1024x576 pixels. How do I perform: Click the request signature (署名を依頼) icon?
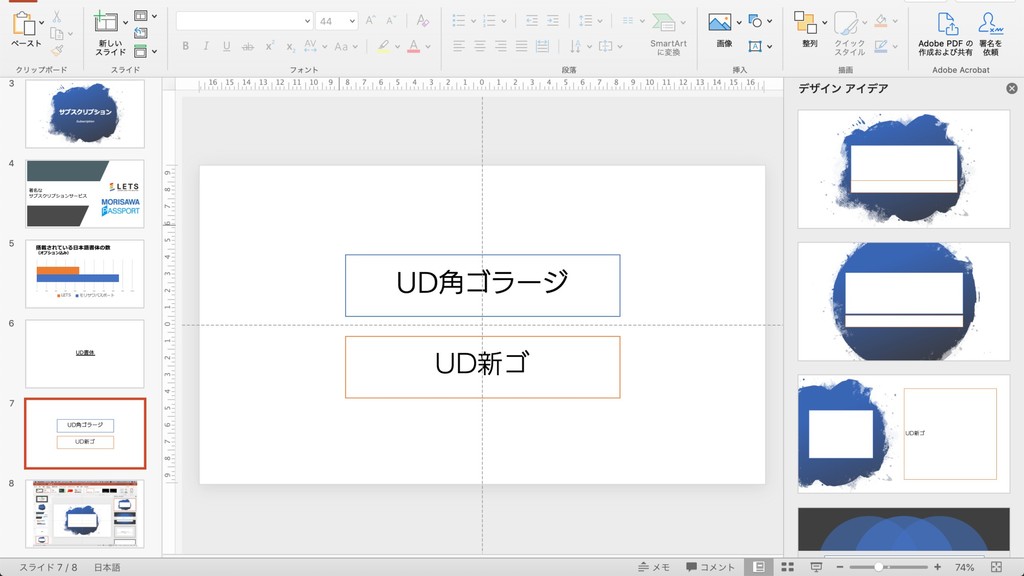tap(989, 24)
